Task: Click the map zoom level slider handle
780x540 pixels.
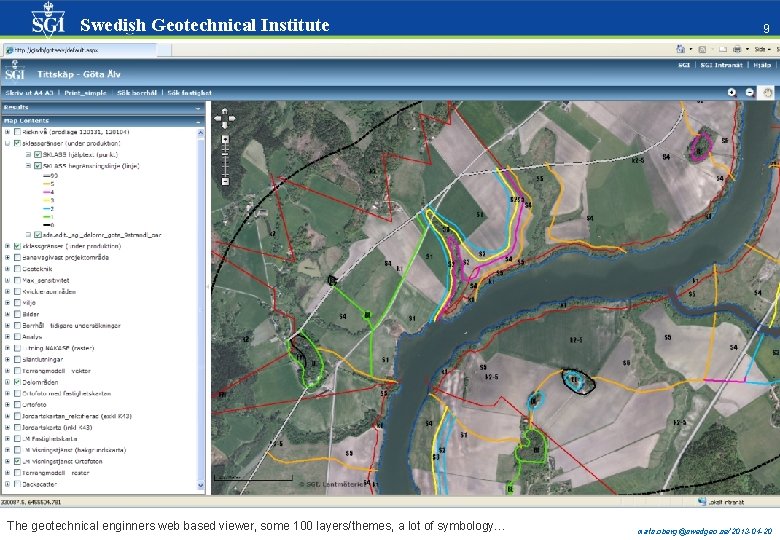Action: 225,153
